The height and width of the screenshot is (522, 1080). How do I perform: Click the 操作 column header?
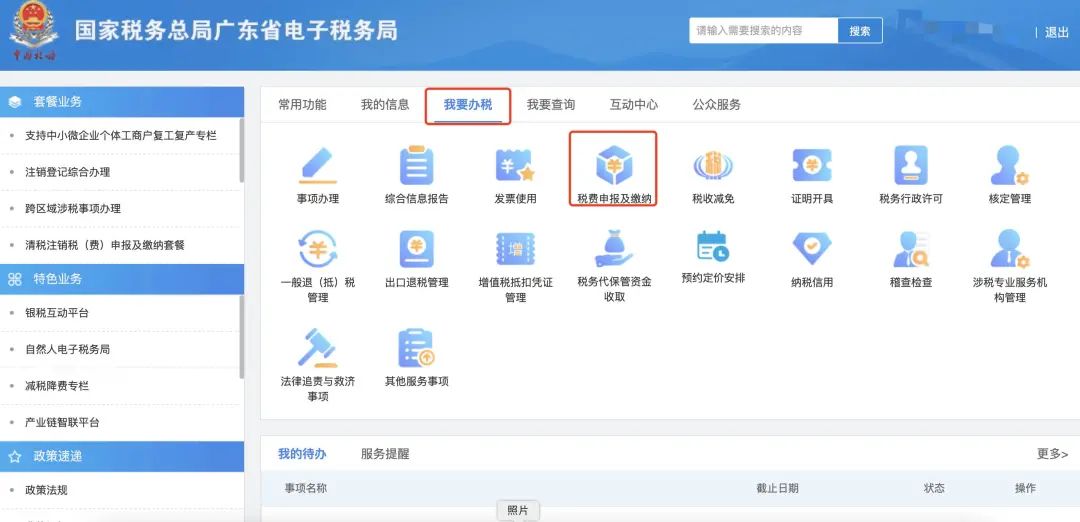pos(1026,488)
